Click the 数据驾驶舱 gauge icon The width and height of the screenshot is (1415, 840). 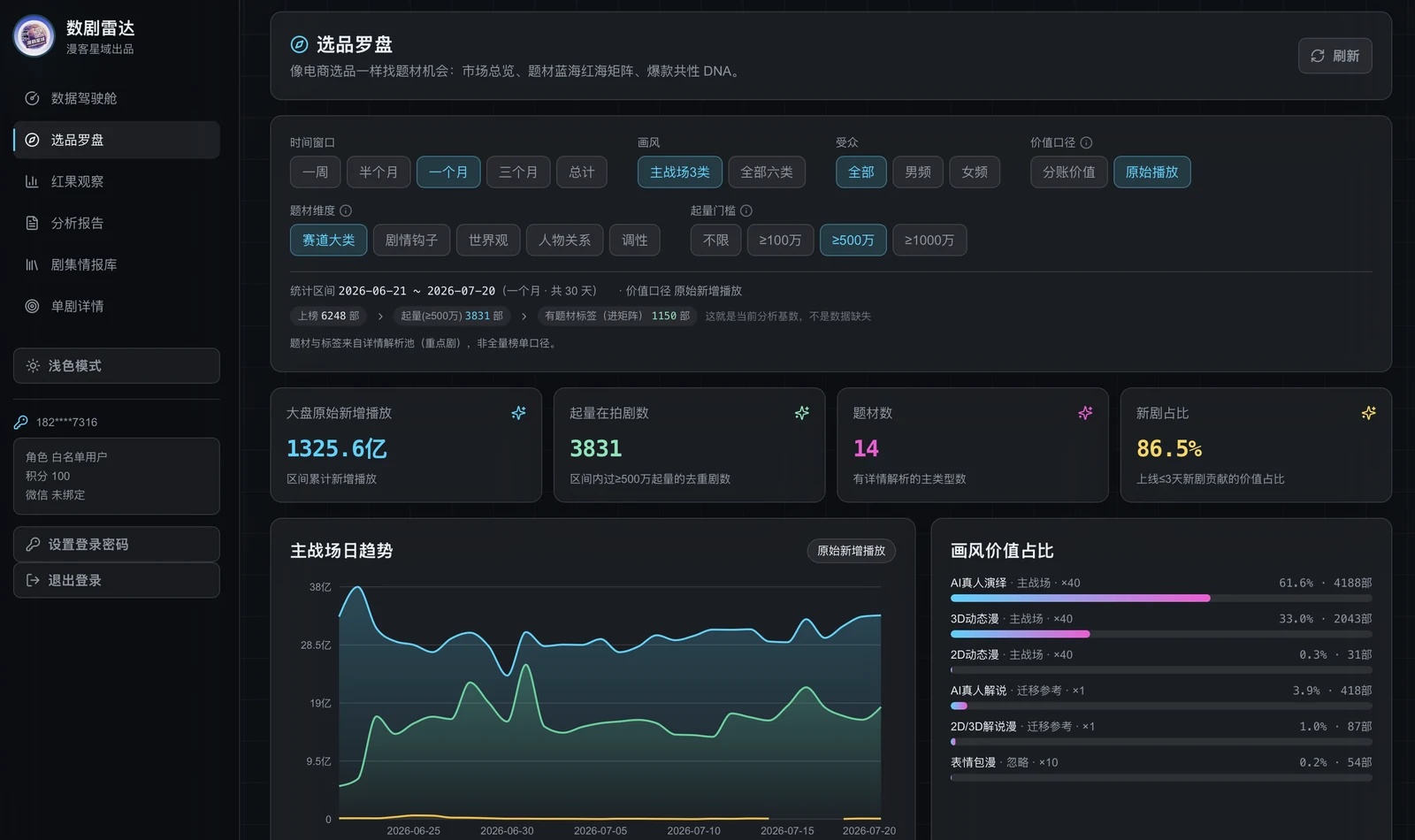tap(32, 98)
